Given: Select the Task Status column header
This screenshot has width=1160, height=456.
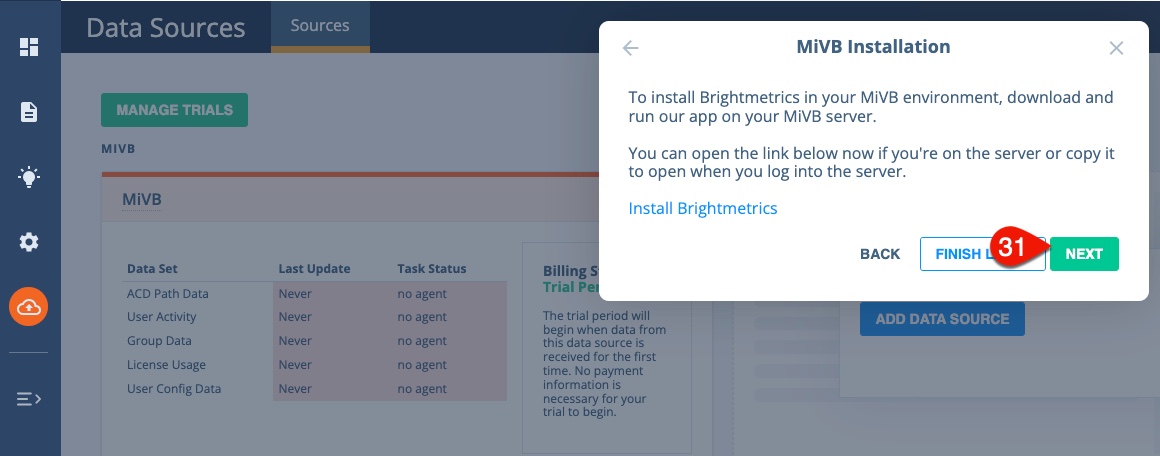Looking at the screenshot, I should (x=432, y=269).
